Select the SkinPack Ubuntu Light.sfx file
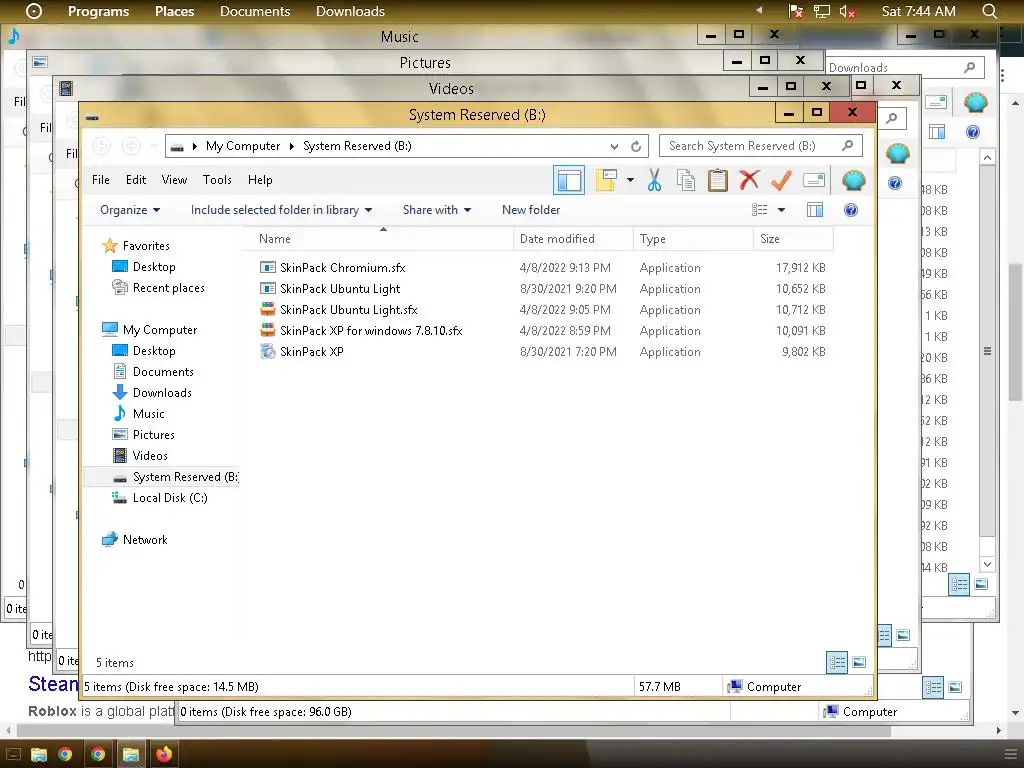The height and width of the screenshot is (768, 1024). [x=348, y=310]
